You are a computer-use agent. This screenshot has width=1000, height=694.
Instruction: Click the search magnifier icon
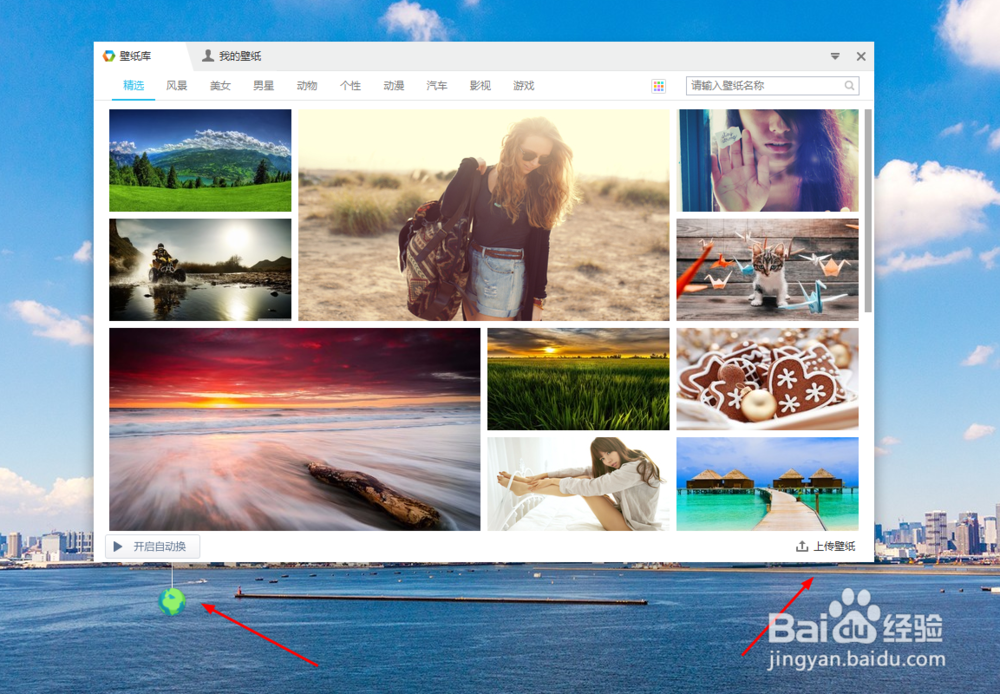849,85
